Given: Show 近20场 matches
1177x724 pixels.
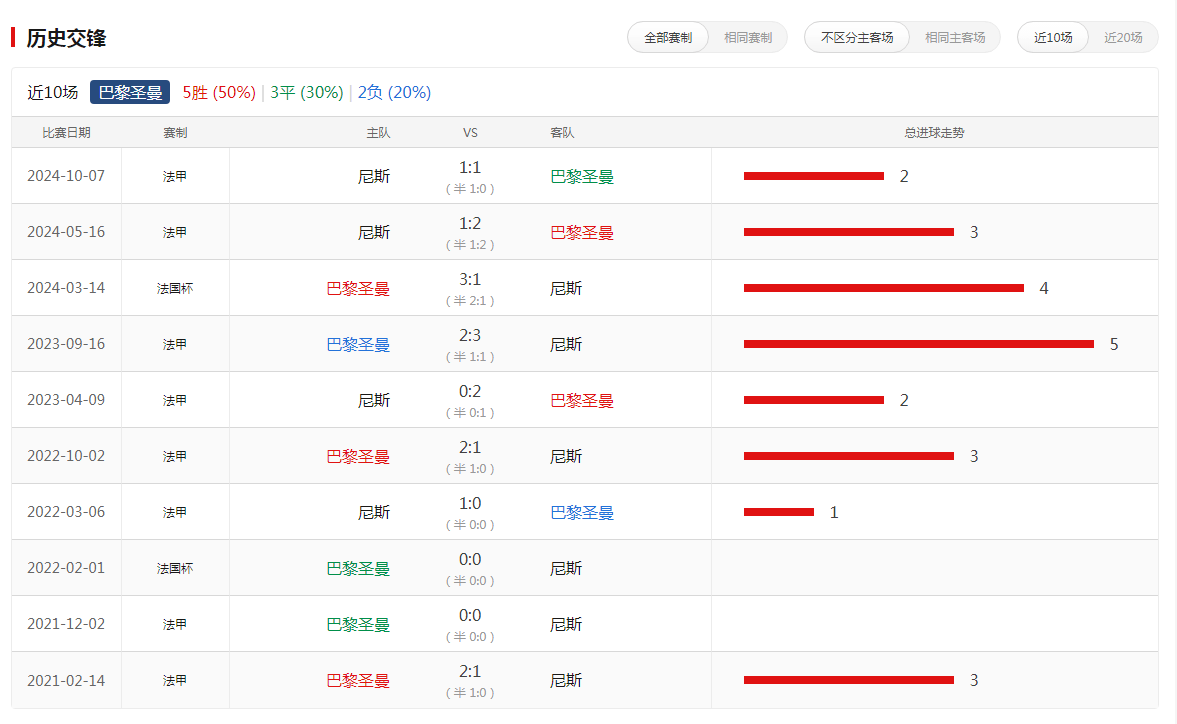Looking at the screenshot, I should pyautogui.click(x=1123, y=38).
